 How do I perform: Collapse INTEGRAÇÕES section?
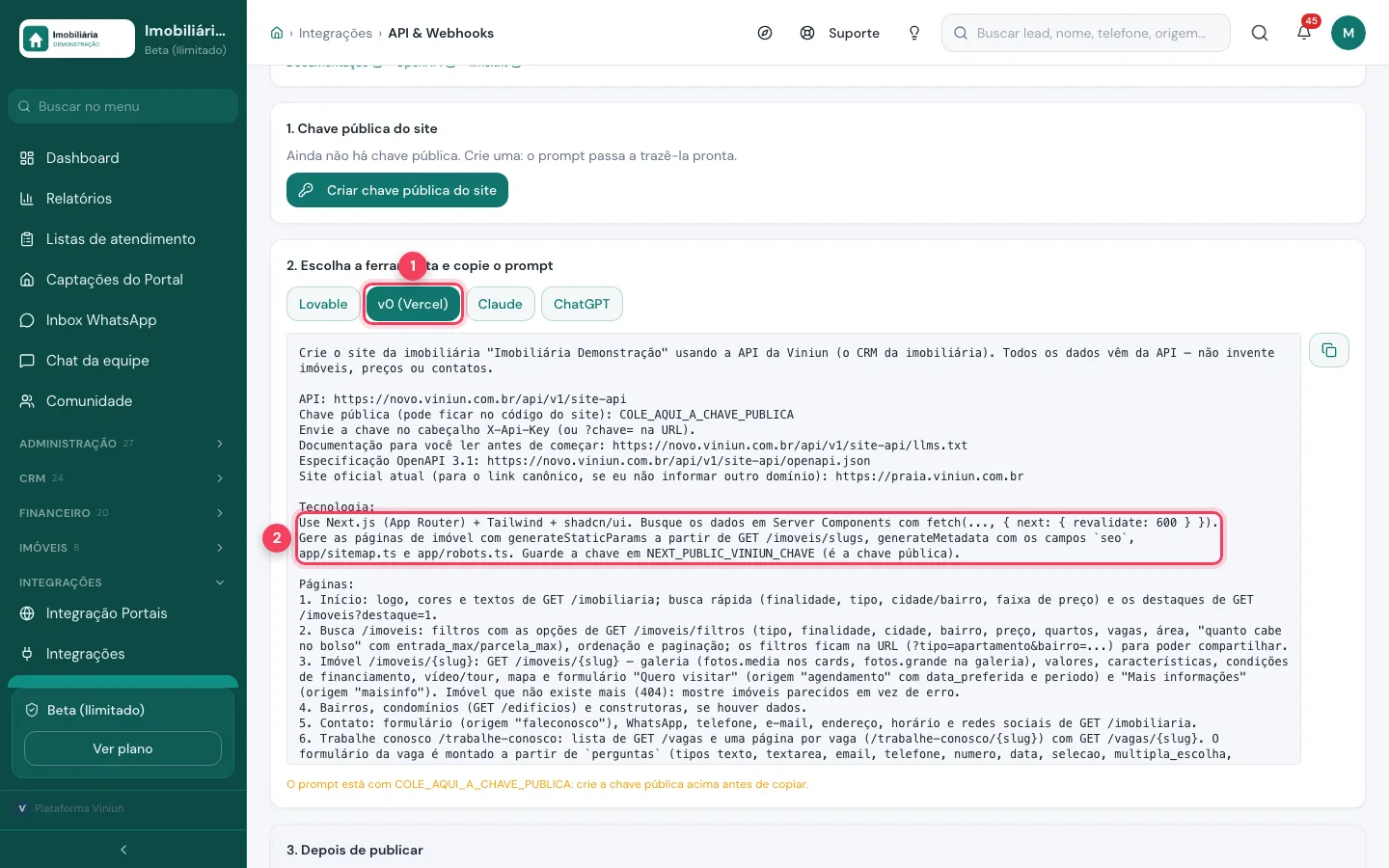coord(123,583)
